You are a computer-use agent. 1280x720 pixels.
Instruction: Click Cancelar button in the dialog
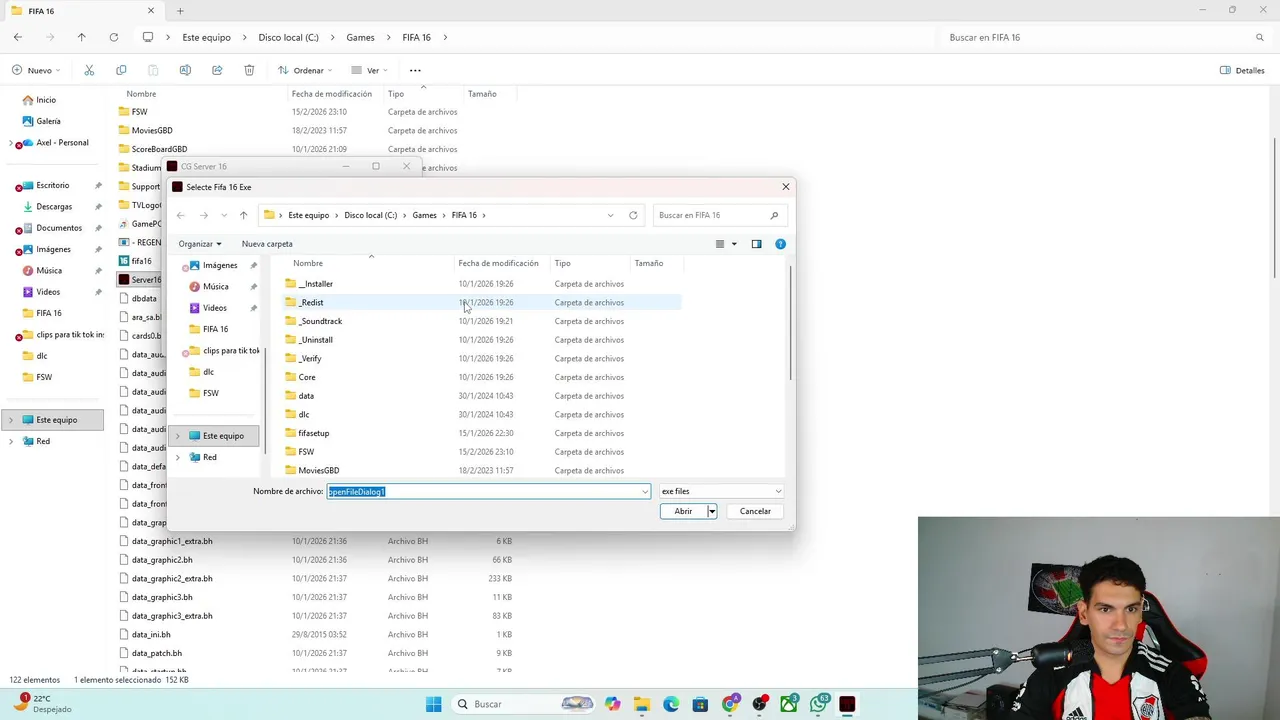pos(755,511)
